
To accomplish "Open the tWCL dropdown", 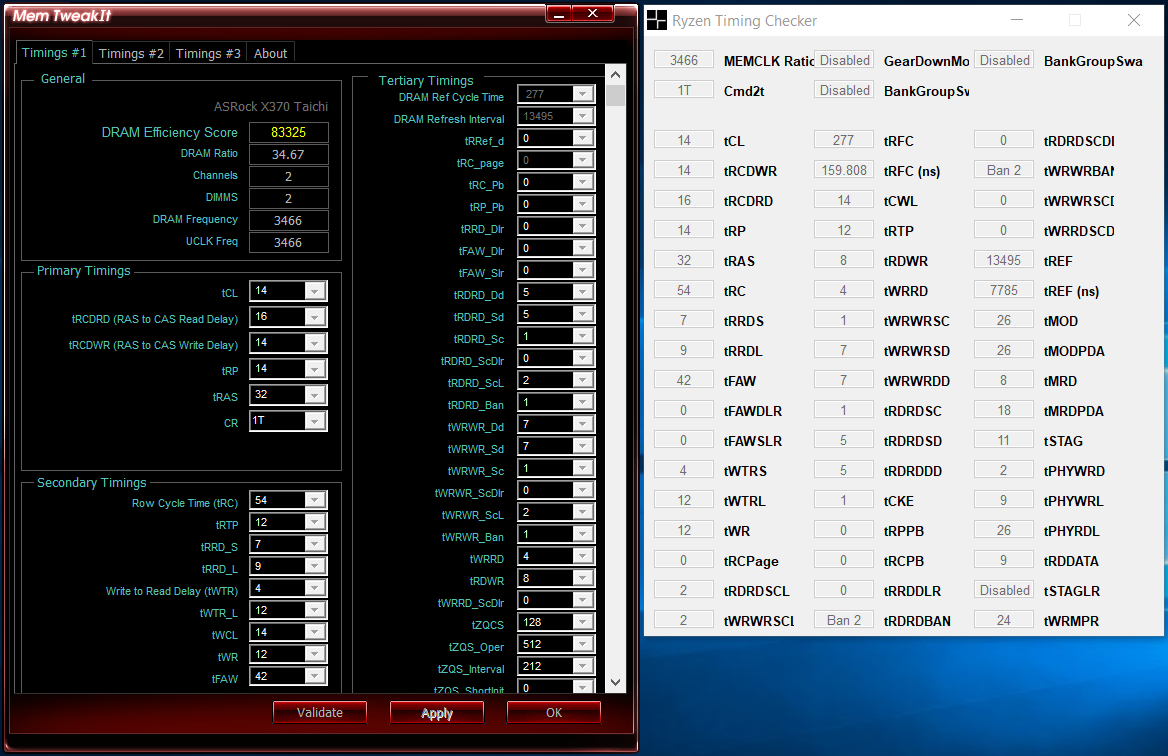I will coord(314,632).
